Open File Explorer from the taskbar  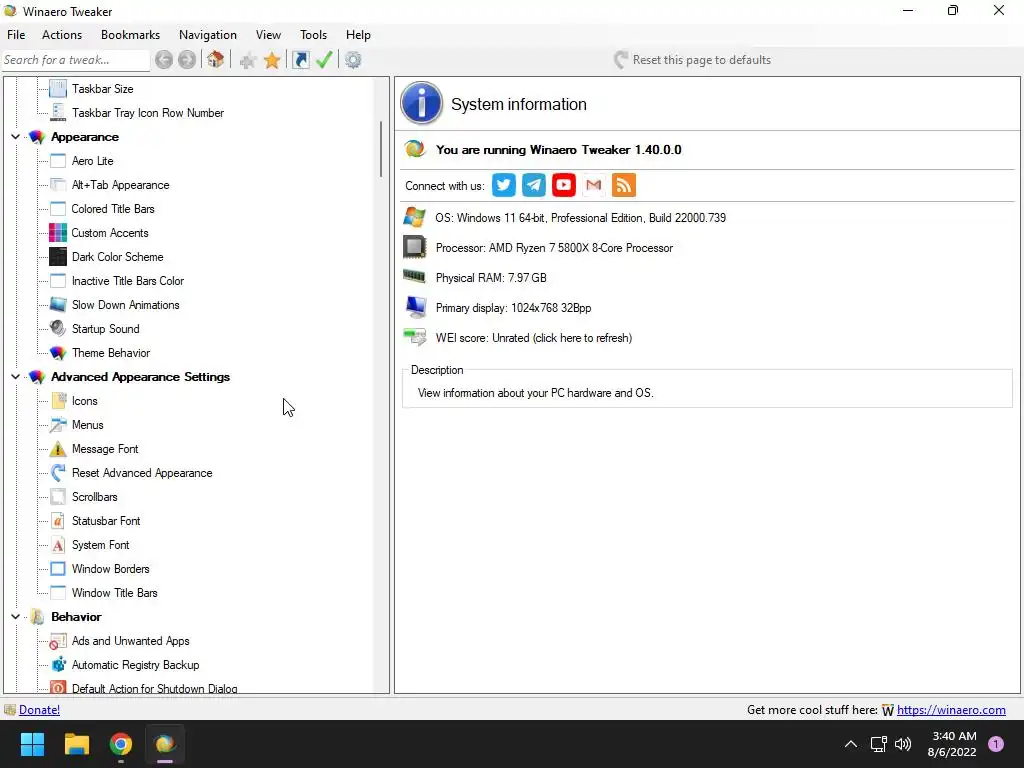pos(76,744)
